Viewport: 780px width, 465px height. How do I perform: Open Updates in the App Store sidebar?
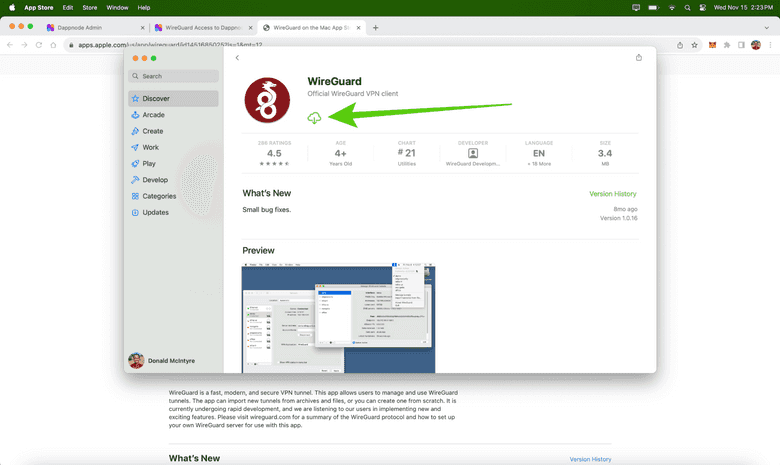click(x=155, y=212)
